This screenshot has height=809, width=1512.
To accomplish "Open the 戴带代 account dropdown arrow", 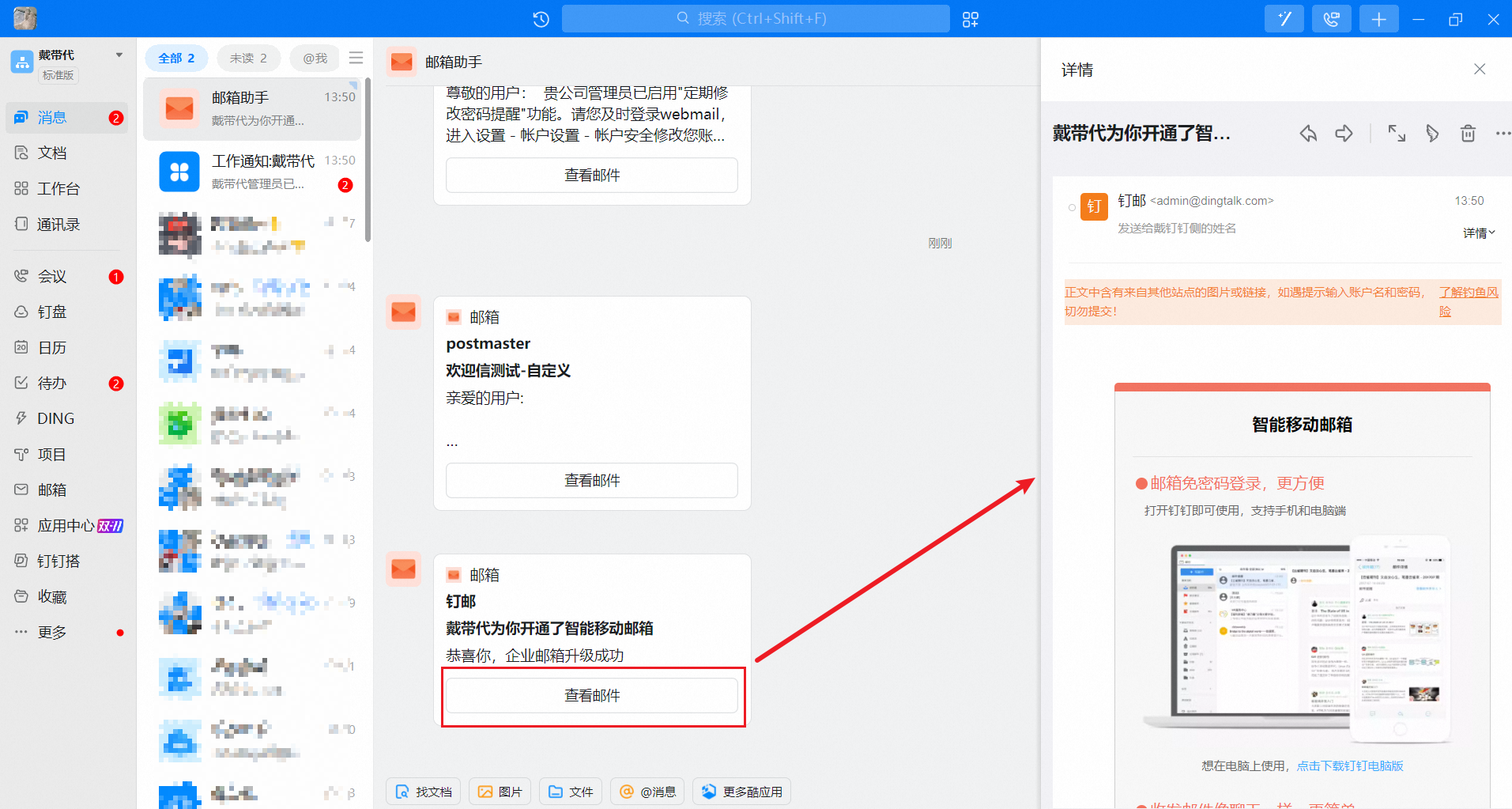I will pyautogui.click(x=119, y=55).
